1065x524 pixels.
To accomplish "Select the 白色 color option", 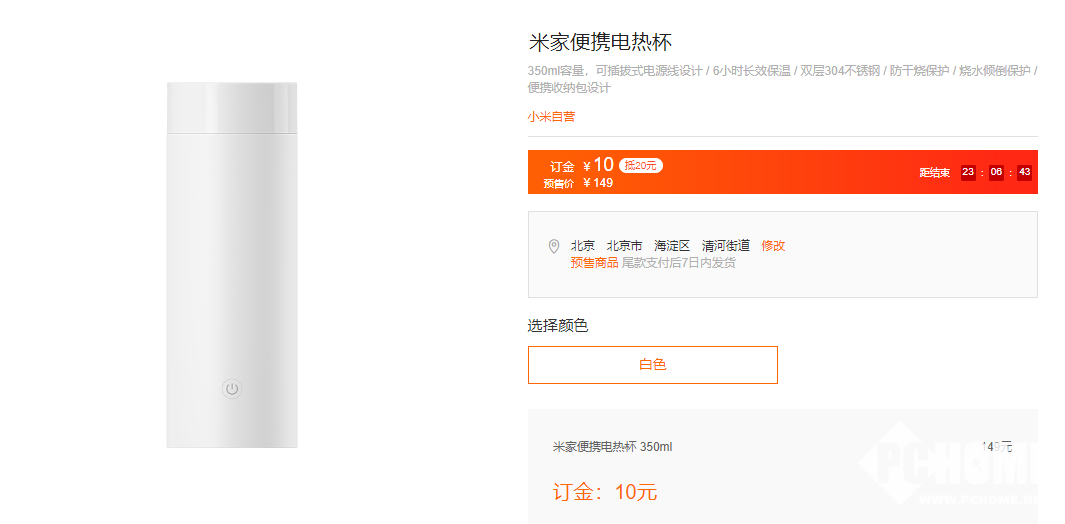I will 652,365.
